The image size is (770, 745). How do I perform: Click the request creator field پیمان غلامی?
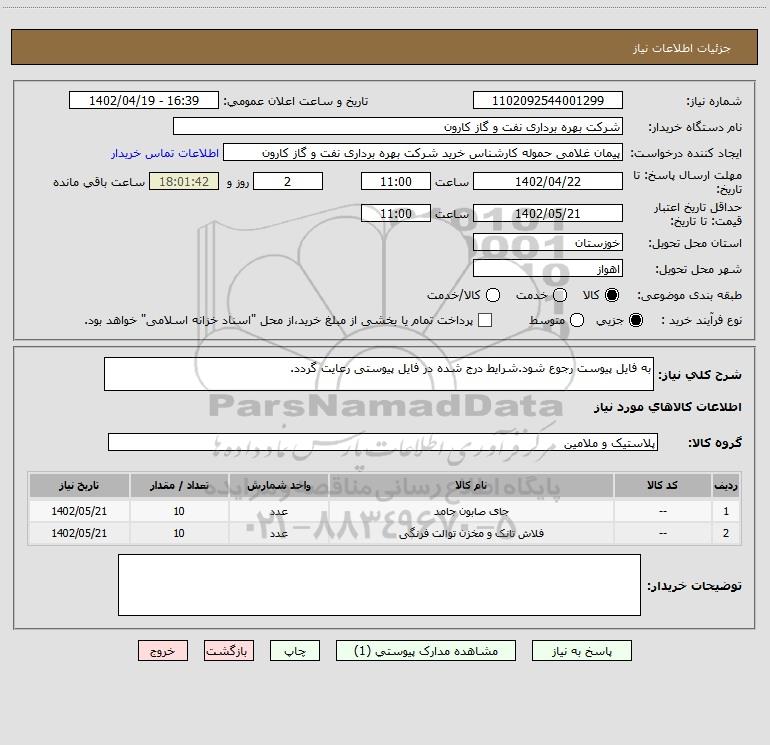pyautogui.click(x=423, y=152)
